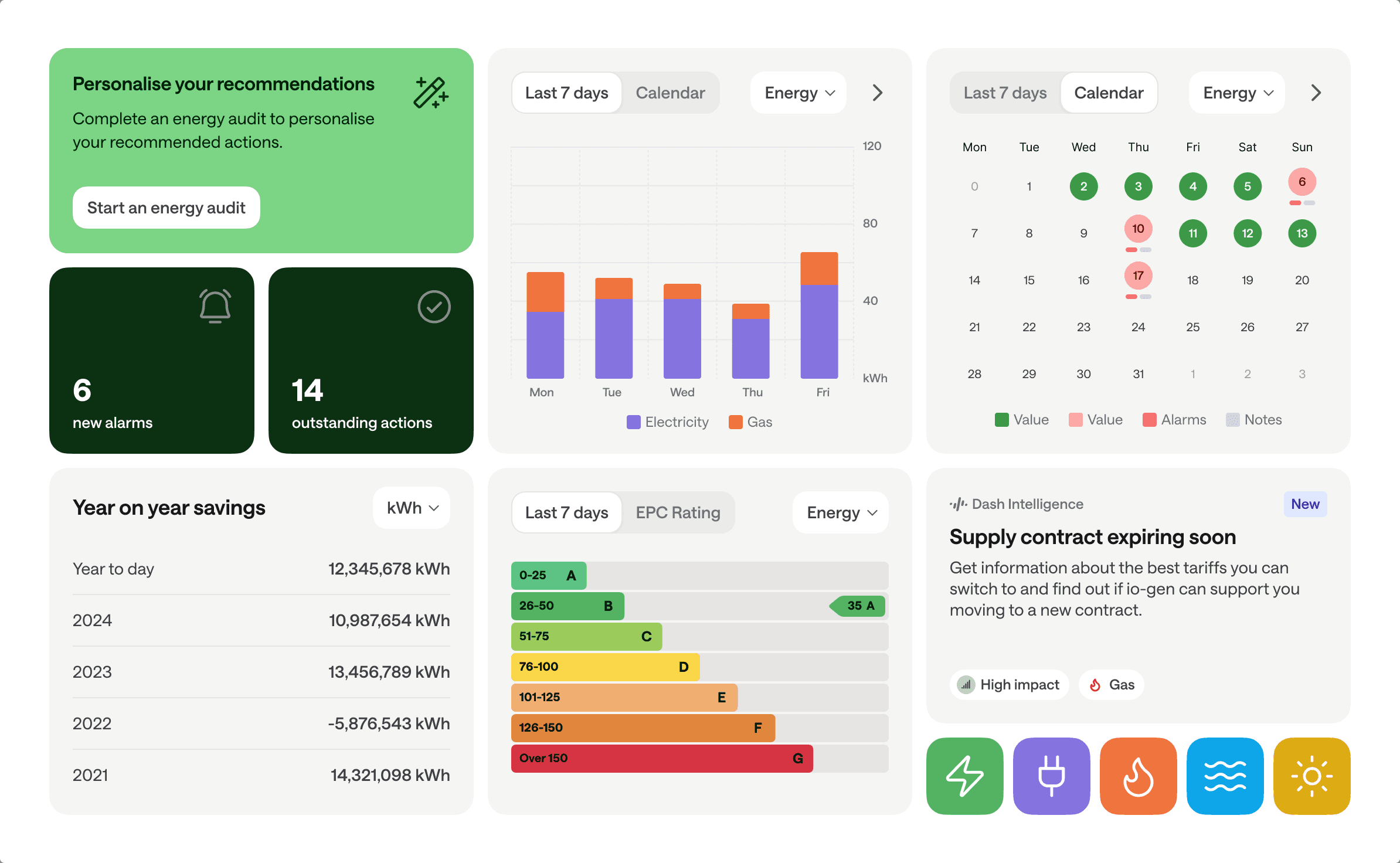Click the red G rating bar
Viewport: 1400px width, 863px height.
661,758
